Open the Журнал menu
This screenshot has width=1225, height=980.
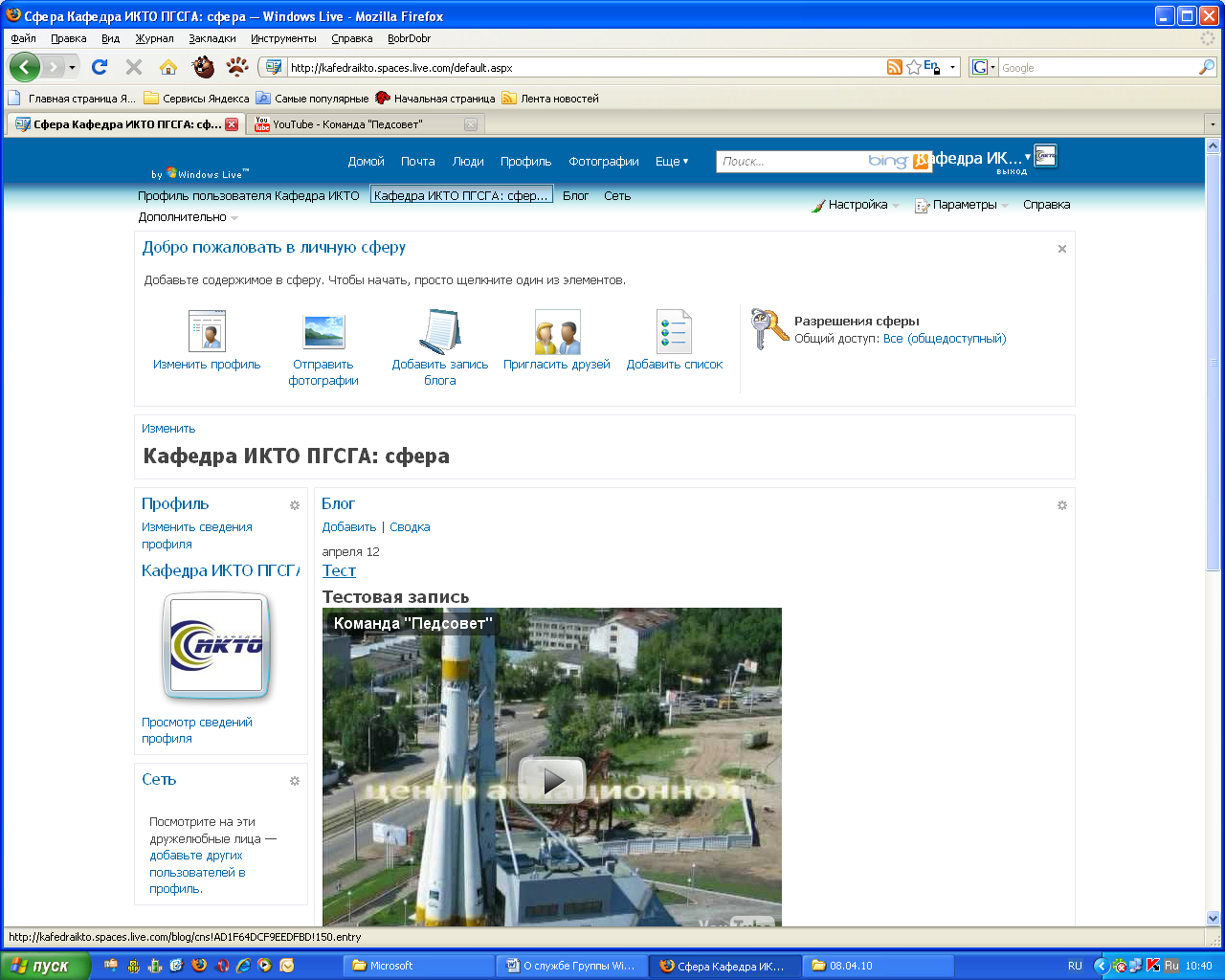(x=154, y=38)
